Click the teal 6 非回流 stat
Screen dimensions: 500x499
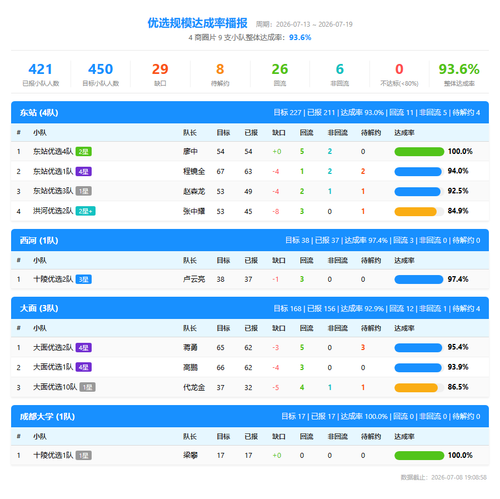click(x=339, y=74)
